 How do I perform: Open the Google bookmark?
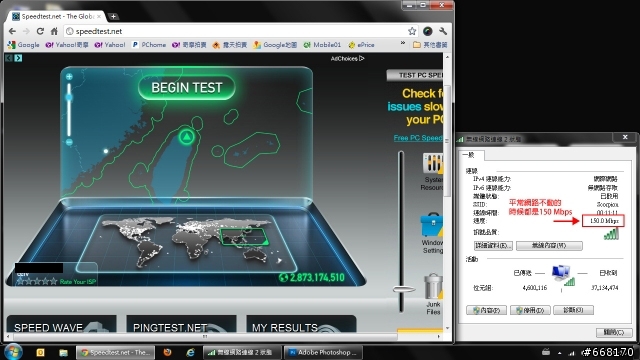[24, 45]
